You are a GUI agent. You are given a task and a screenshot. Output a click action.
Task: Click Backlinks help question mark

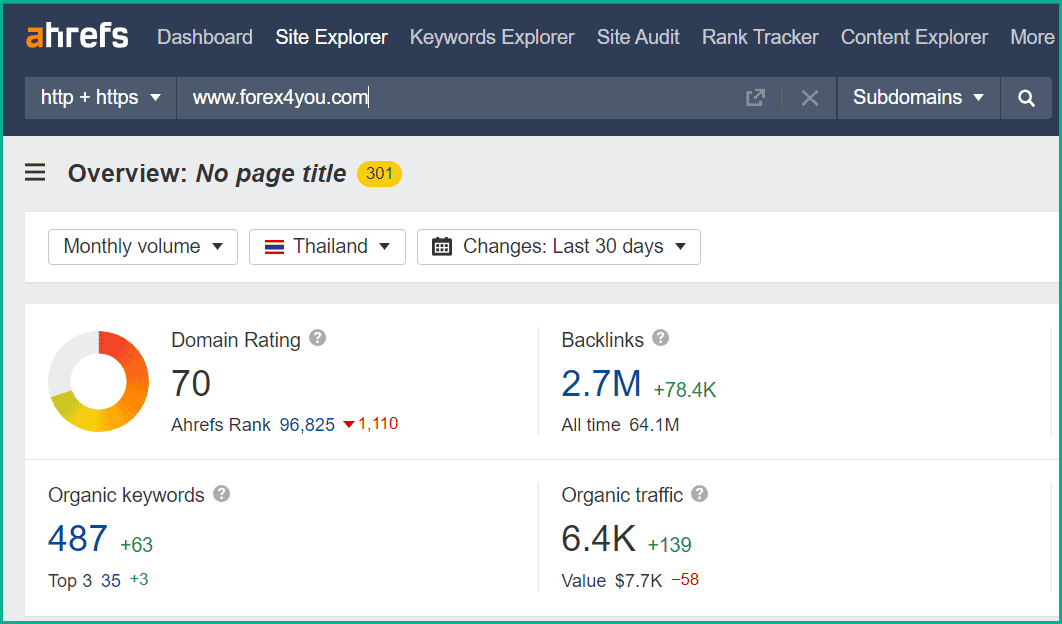[661, 337]
